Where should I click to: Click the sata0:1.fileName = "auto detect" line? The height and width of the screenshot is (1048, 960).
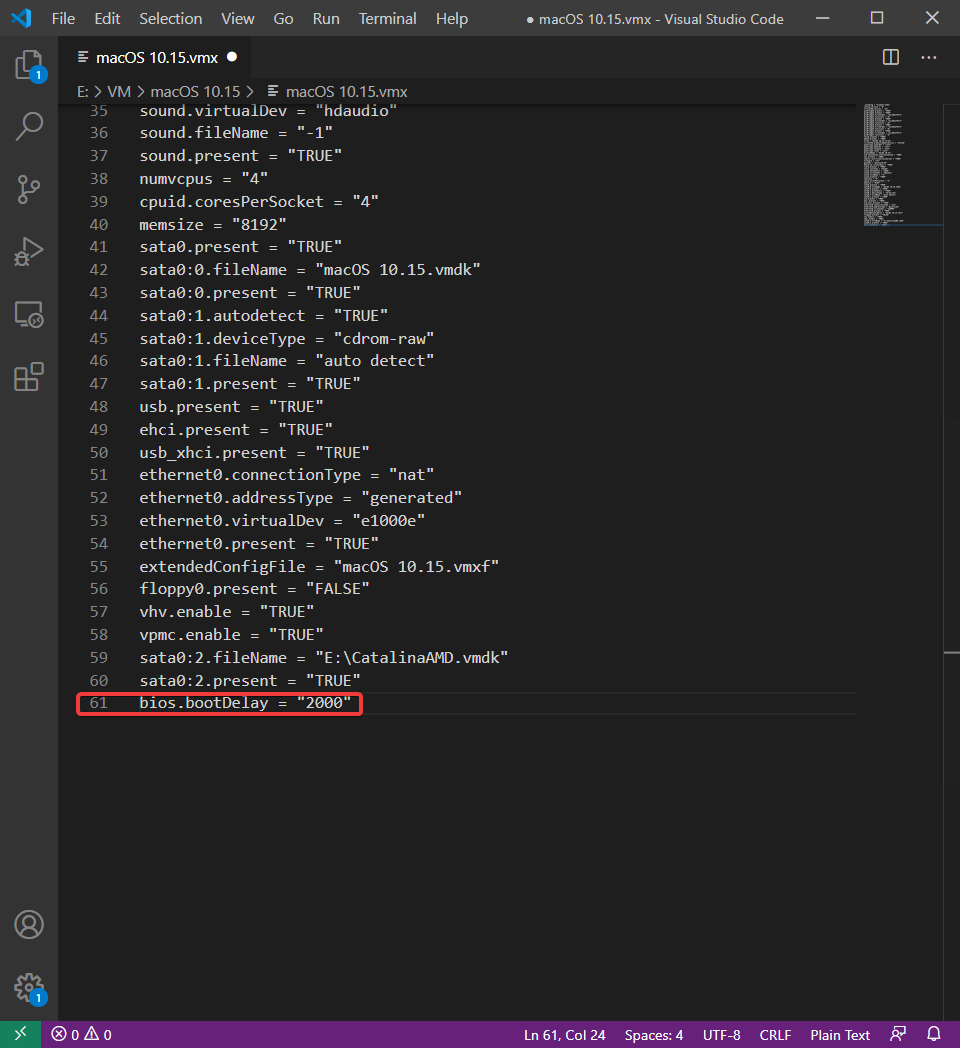pos(286,361)
